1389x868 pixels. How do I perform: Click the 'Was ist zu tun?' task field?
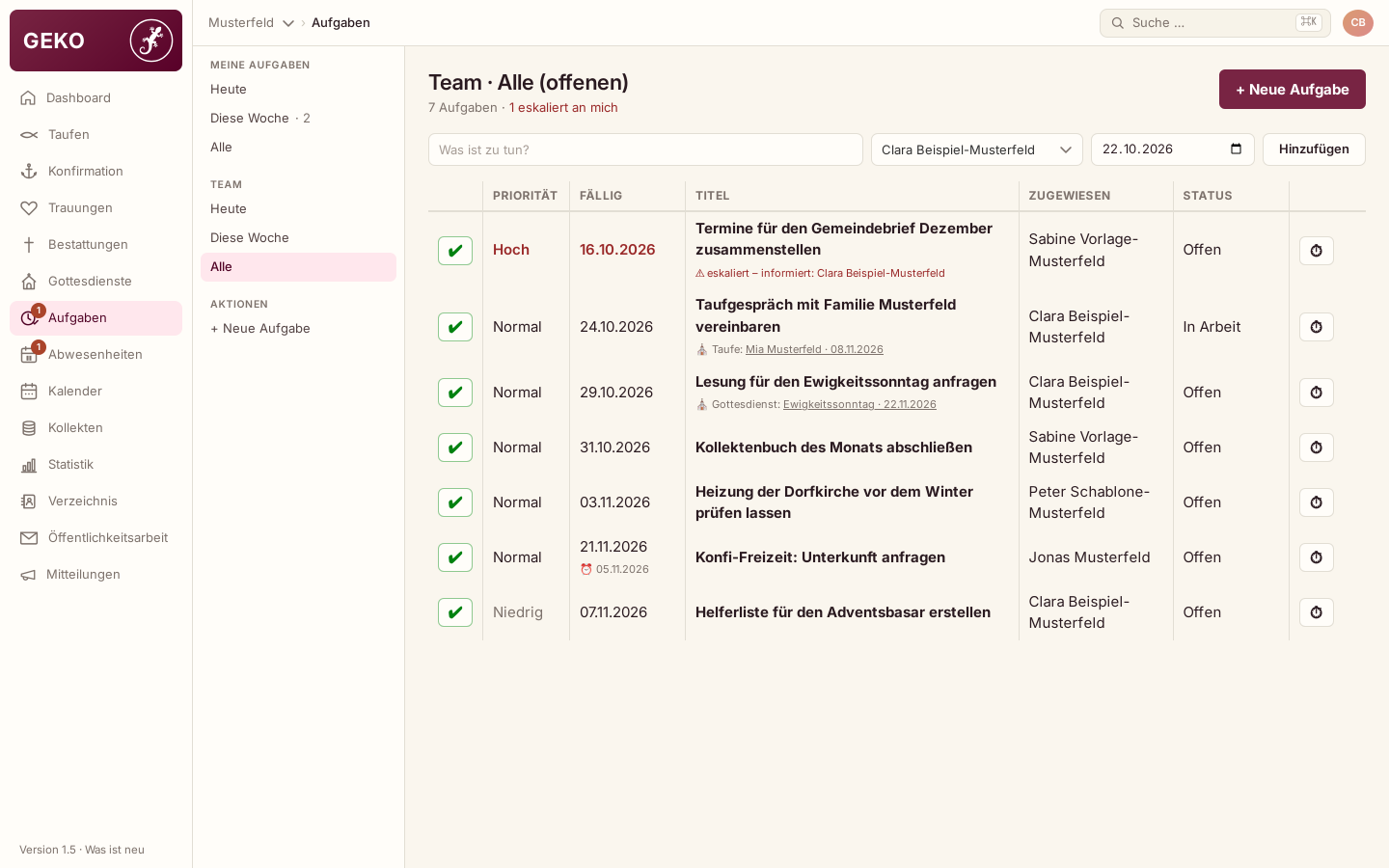coord(645,149)
